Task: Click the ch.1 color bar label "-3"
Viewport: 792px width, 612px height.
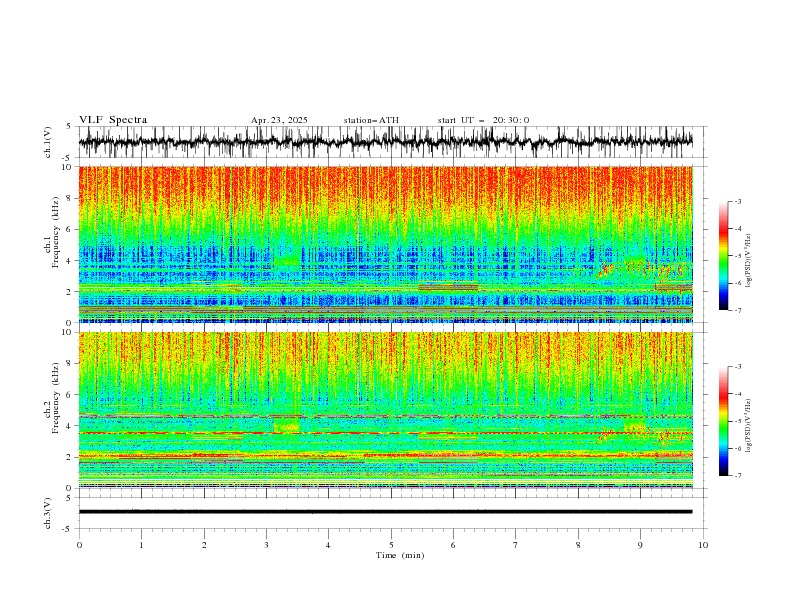Action: (x=738, y=201)
